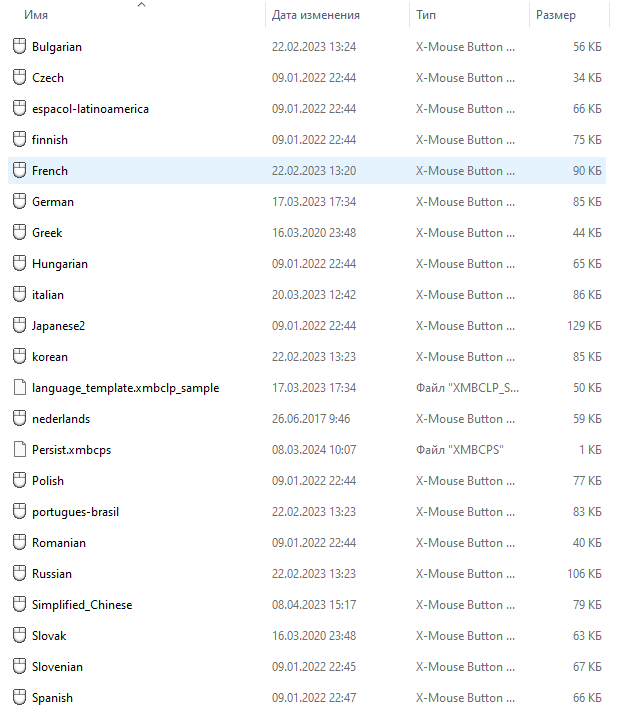Select the file named Slovak
630x728 pixels.
click(x=49, y=636)
